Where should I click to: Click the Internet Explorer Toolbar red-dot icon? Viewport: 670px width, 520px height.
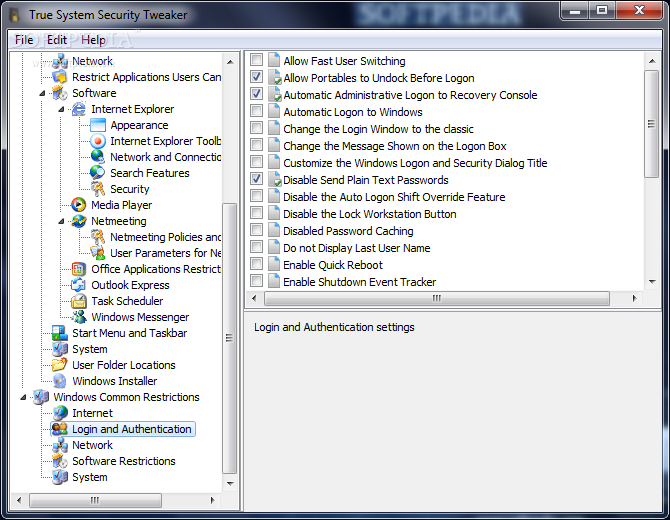coord(98,141)
